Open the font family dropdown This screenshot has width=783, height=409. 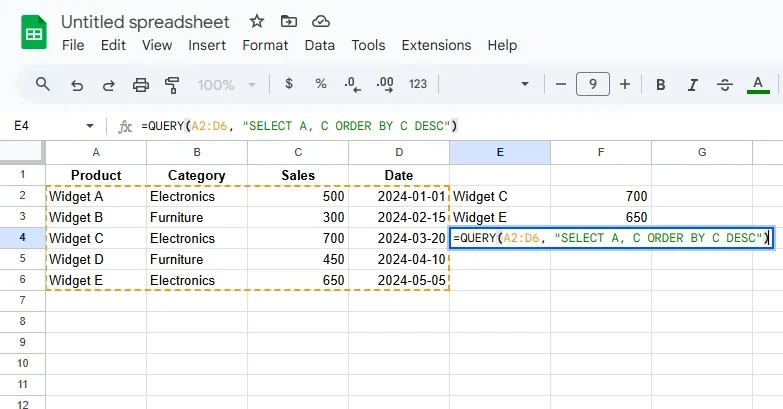[x=488, y=85]
